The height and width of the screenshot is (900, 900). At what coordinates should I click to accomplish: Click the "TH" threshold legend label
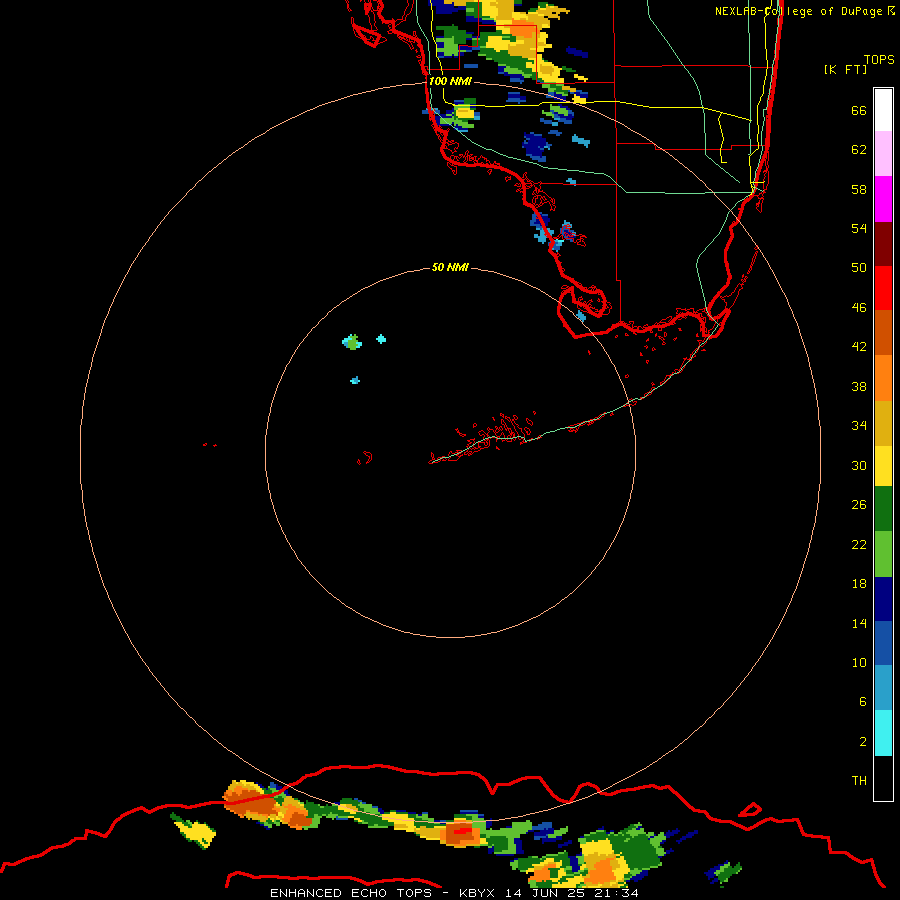[x=859, y=781]
